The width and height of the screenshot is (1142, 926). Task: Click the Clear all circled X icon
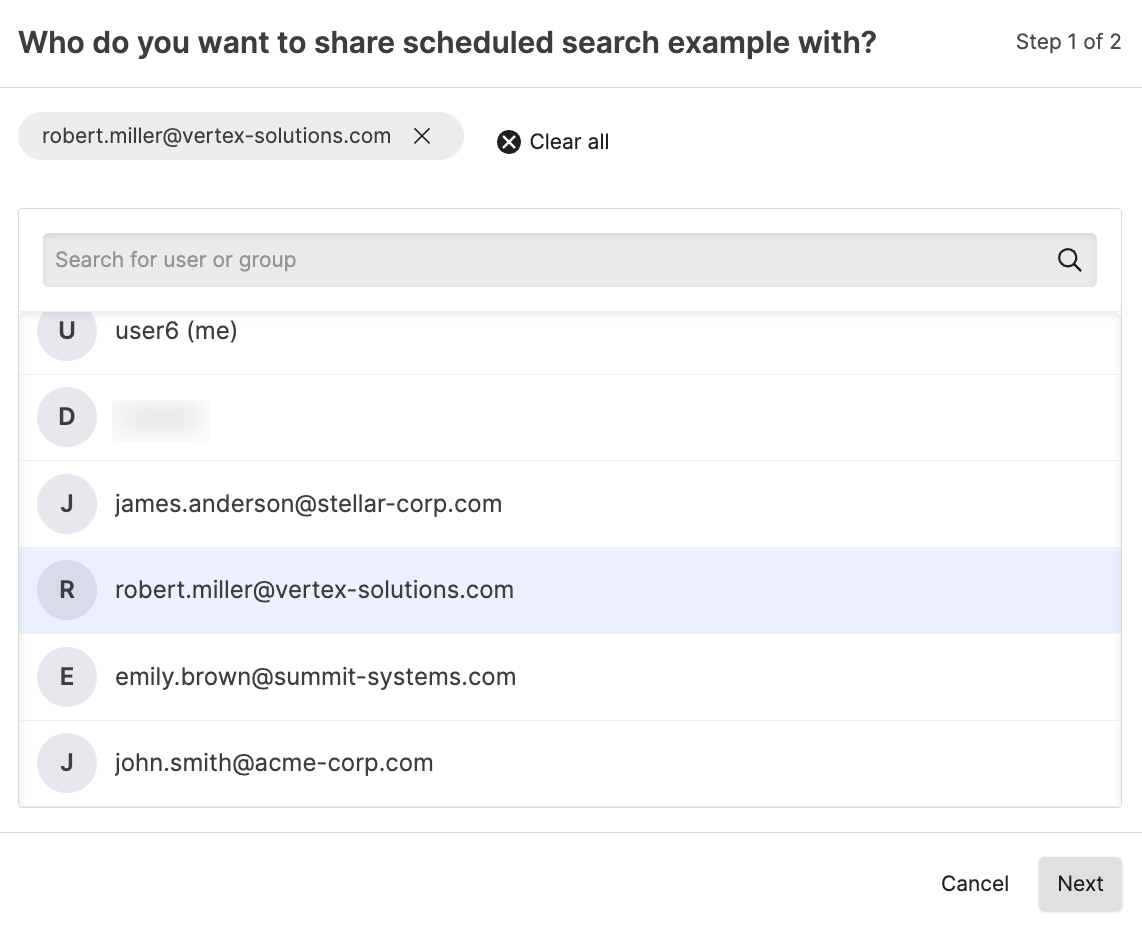click(x=509, y=142)
